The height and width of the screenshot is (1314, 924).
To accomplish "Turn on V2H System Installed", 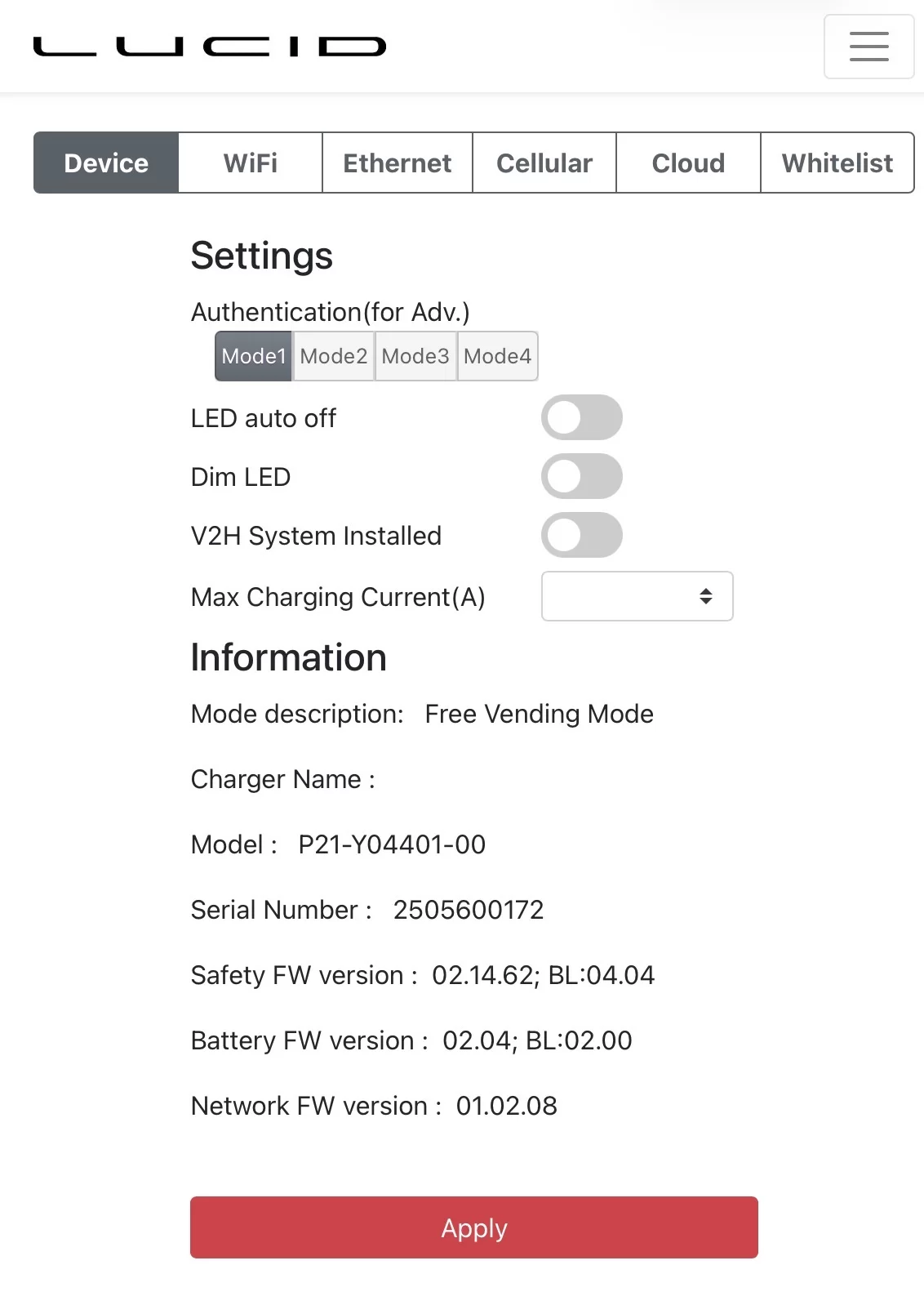I will click(582, 535).
